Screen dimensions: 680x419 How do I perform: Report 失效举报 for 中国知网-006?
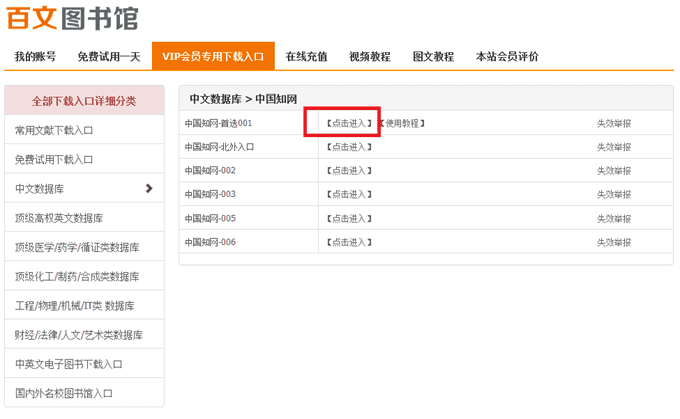614,242
